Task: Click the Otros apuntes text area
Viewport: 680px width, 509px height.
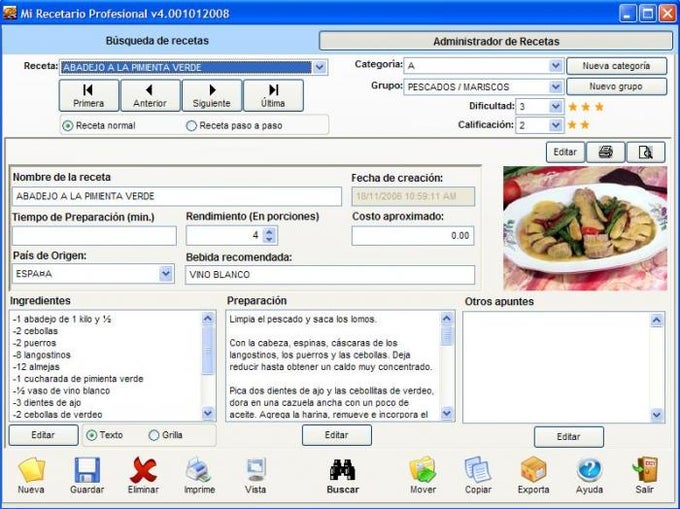Action: tap(557, 367)
